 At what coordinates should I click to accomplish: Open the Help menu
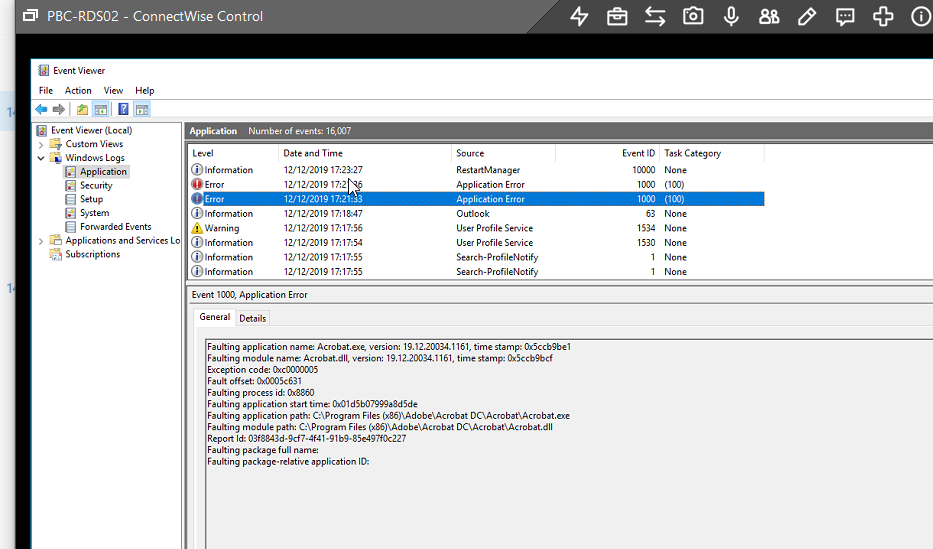(145, 90)
